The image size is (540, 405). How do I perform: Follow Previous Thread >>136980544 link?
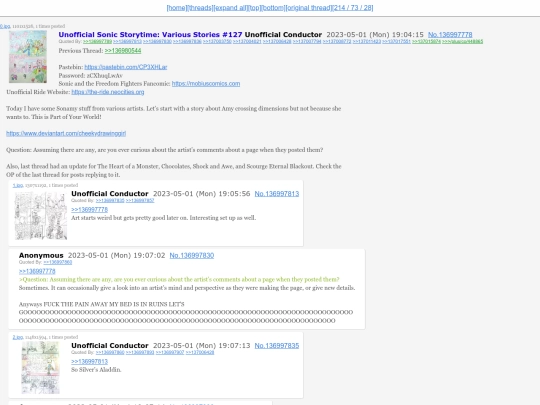(x=123, y=51)
